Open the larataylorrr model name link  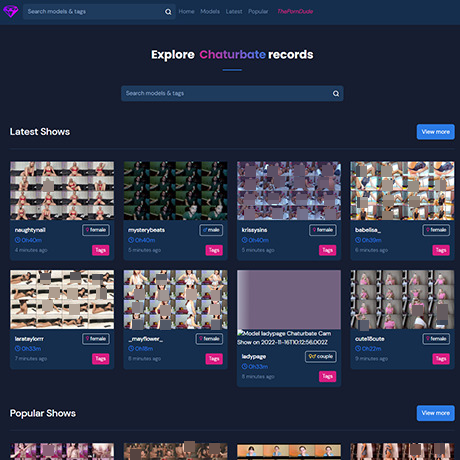click(29, 339)
